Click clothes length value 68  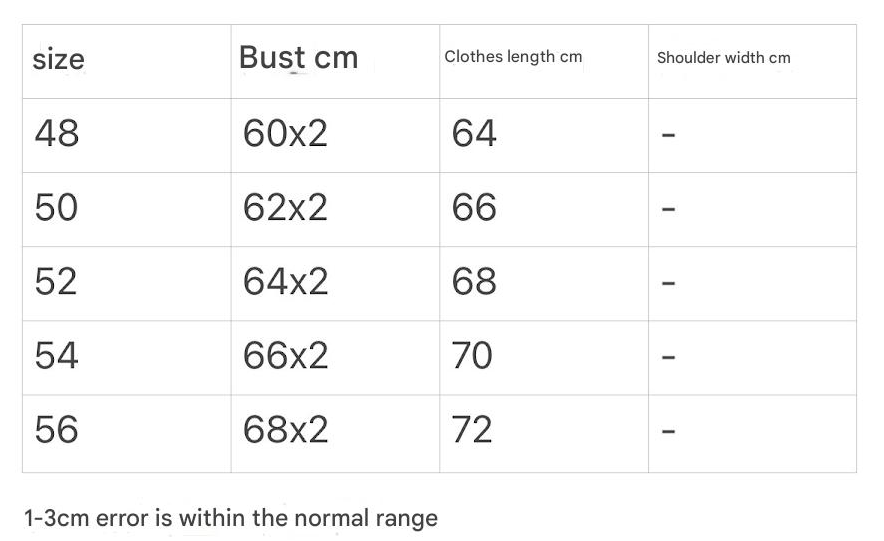474,281
